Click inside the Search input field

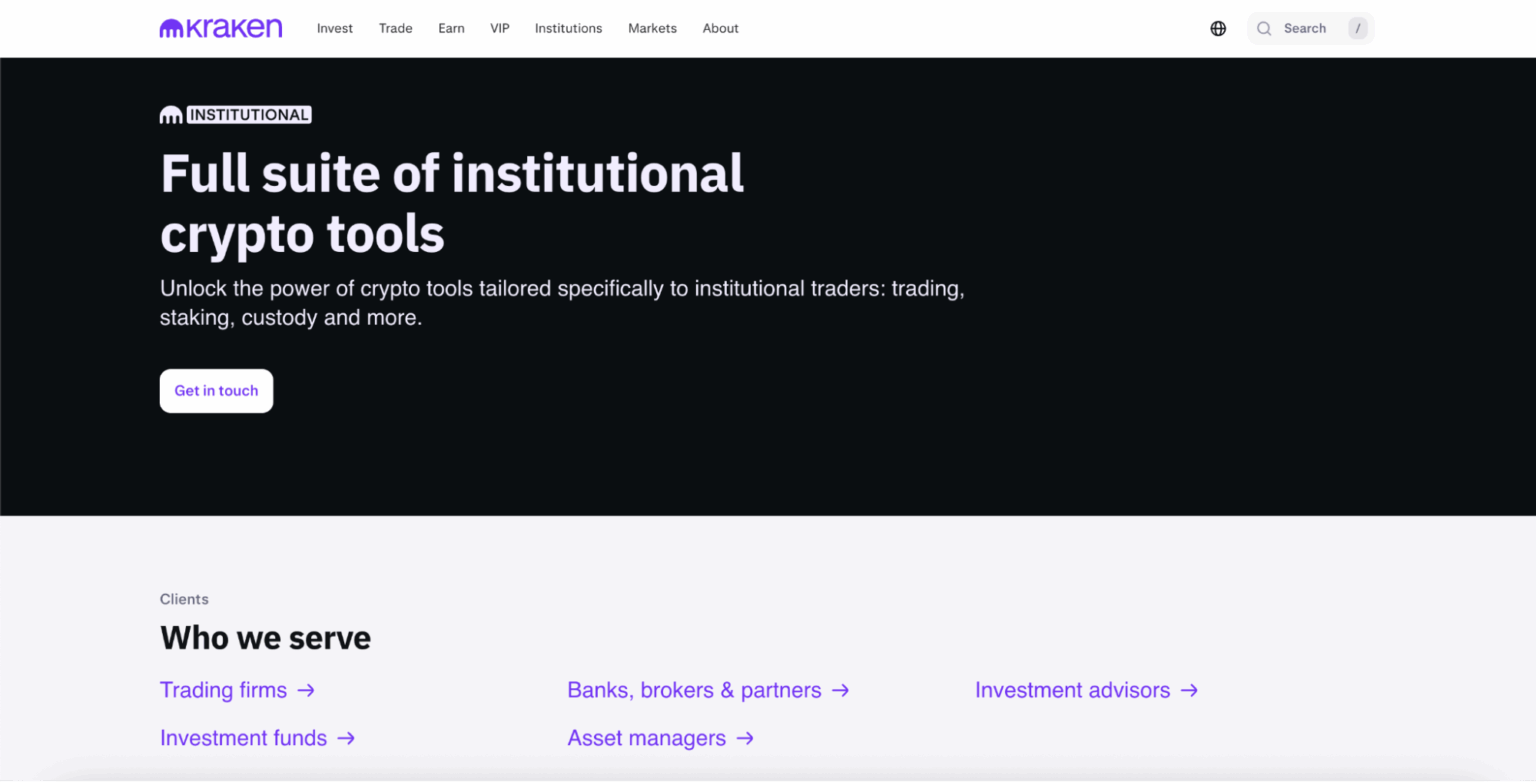(x=1305, y=28)
